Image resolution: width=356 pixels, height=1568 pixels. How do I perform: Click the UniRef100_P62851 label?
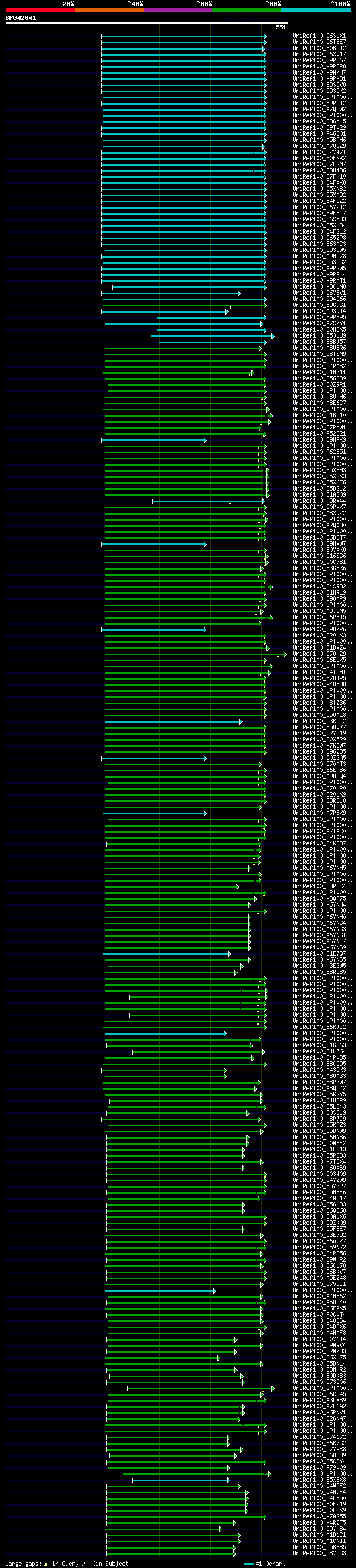319,452
